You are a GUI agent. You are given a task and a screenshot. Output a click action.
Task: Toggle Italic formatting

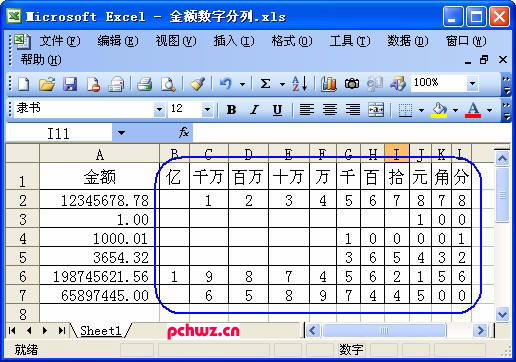(x=254, y=110)
